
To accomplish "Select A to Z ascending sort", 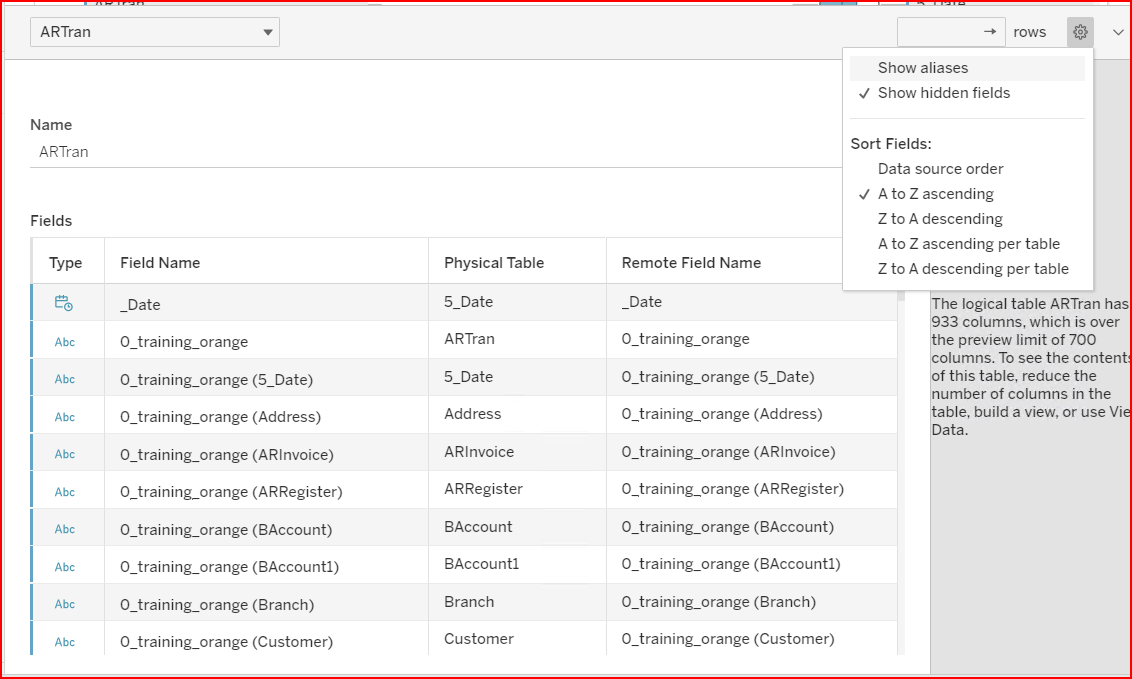I will coord(935,194).
